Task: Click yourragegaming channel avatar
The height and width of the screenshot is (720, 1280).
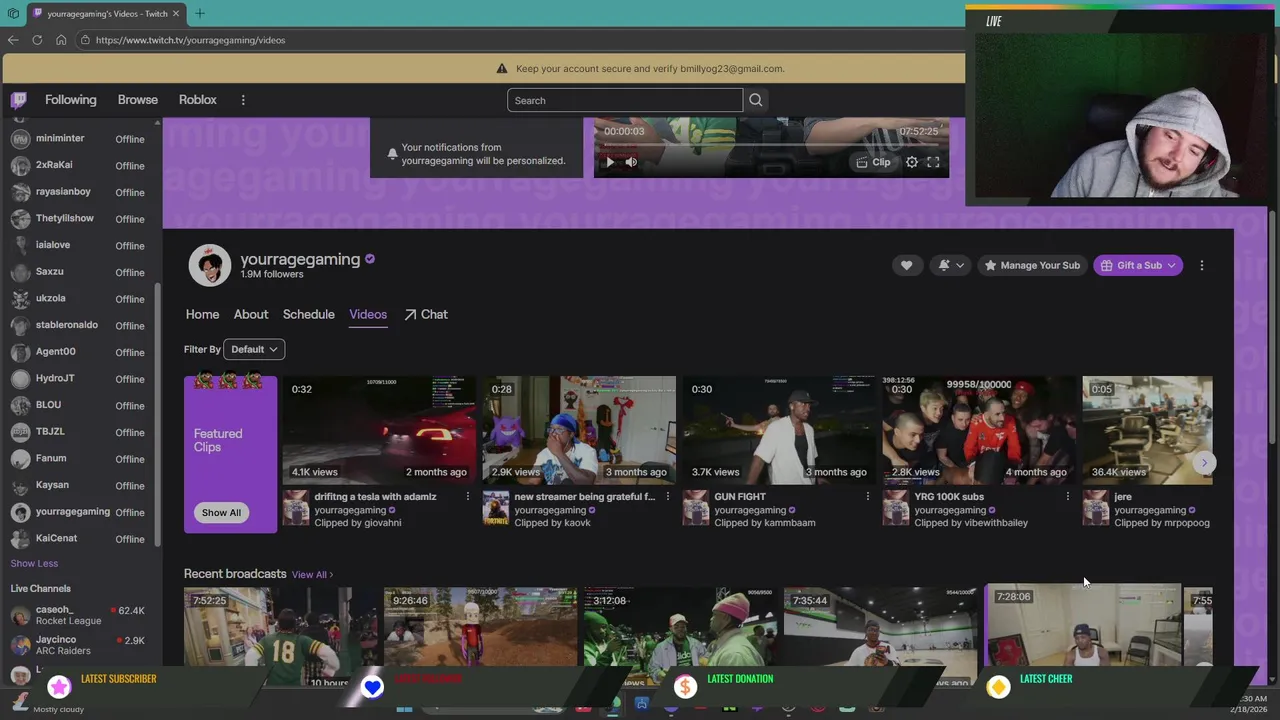Action: [210, 265]
